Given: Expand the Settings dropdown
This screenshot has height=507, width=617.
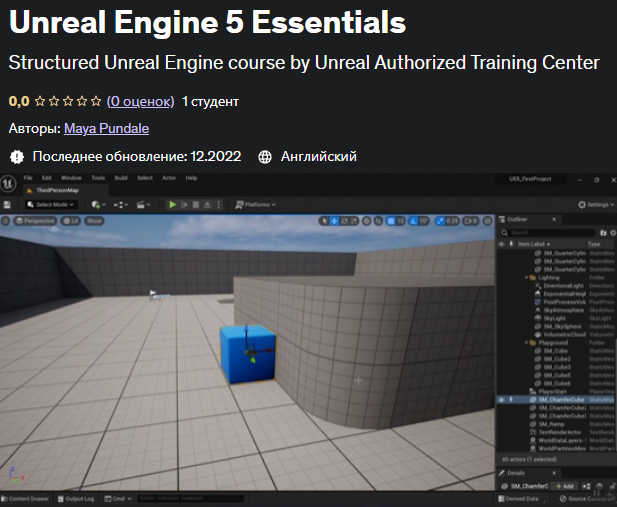Looking at the screenshot, I should pos(595,204).
